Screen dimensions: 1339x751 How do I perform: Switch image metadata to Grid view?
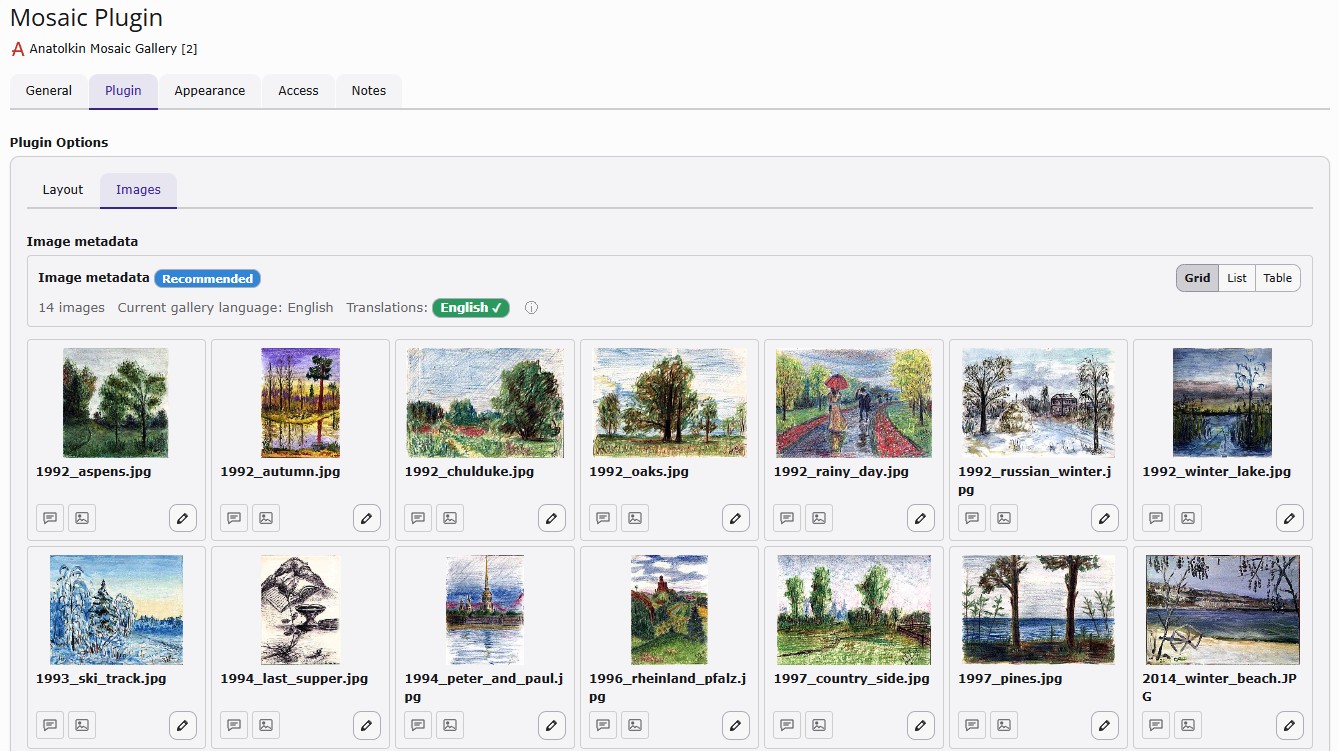(x=1197, y=278)
